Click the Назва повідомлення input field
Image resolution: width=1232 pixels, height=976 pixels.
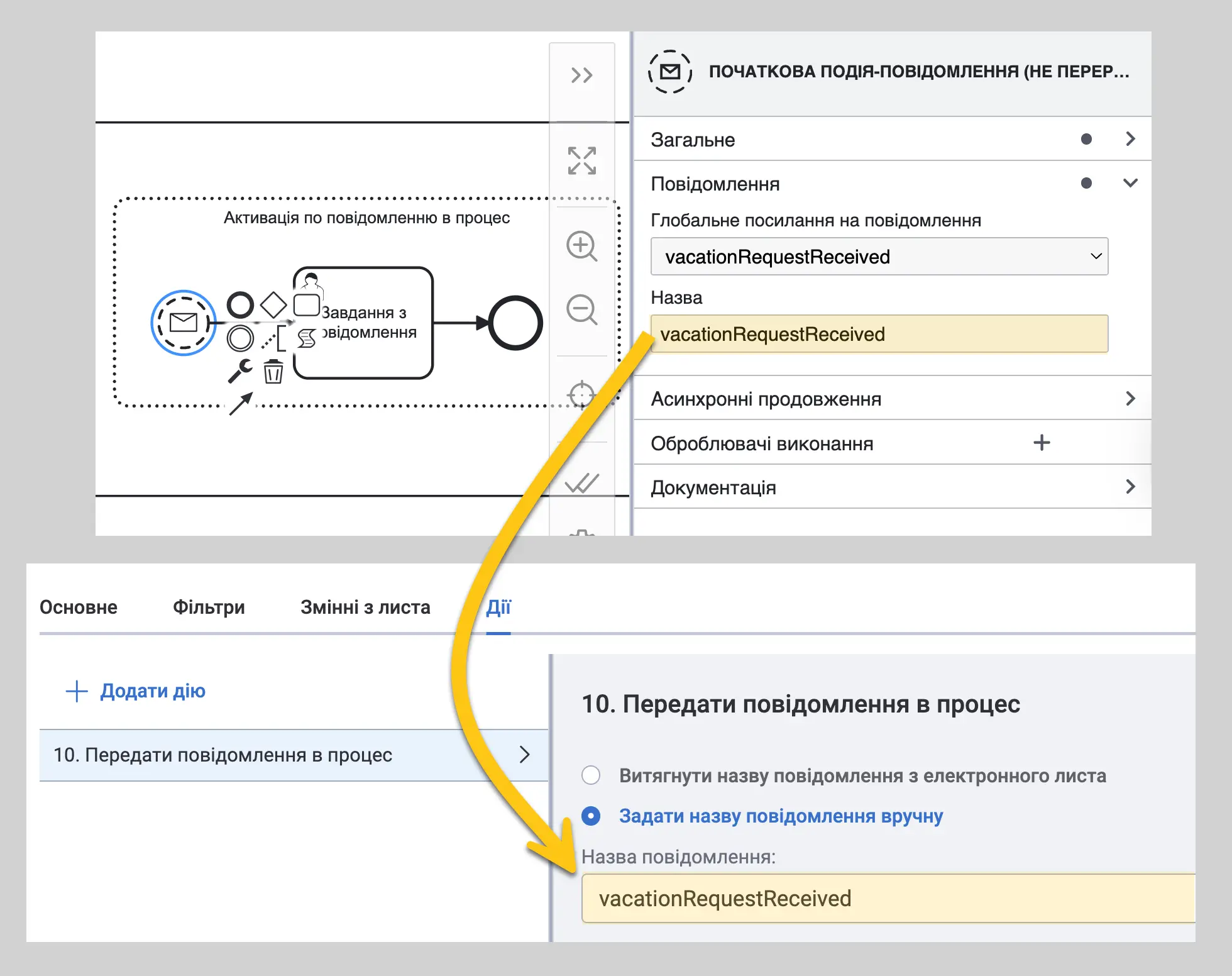pos(888,898)
